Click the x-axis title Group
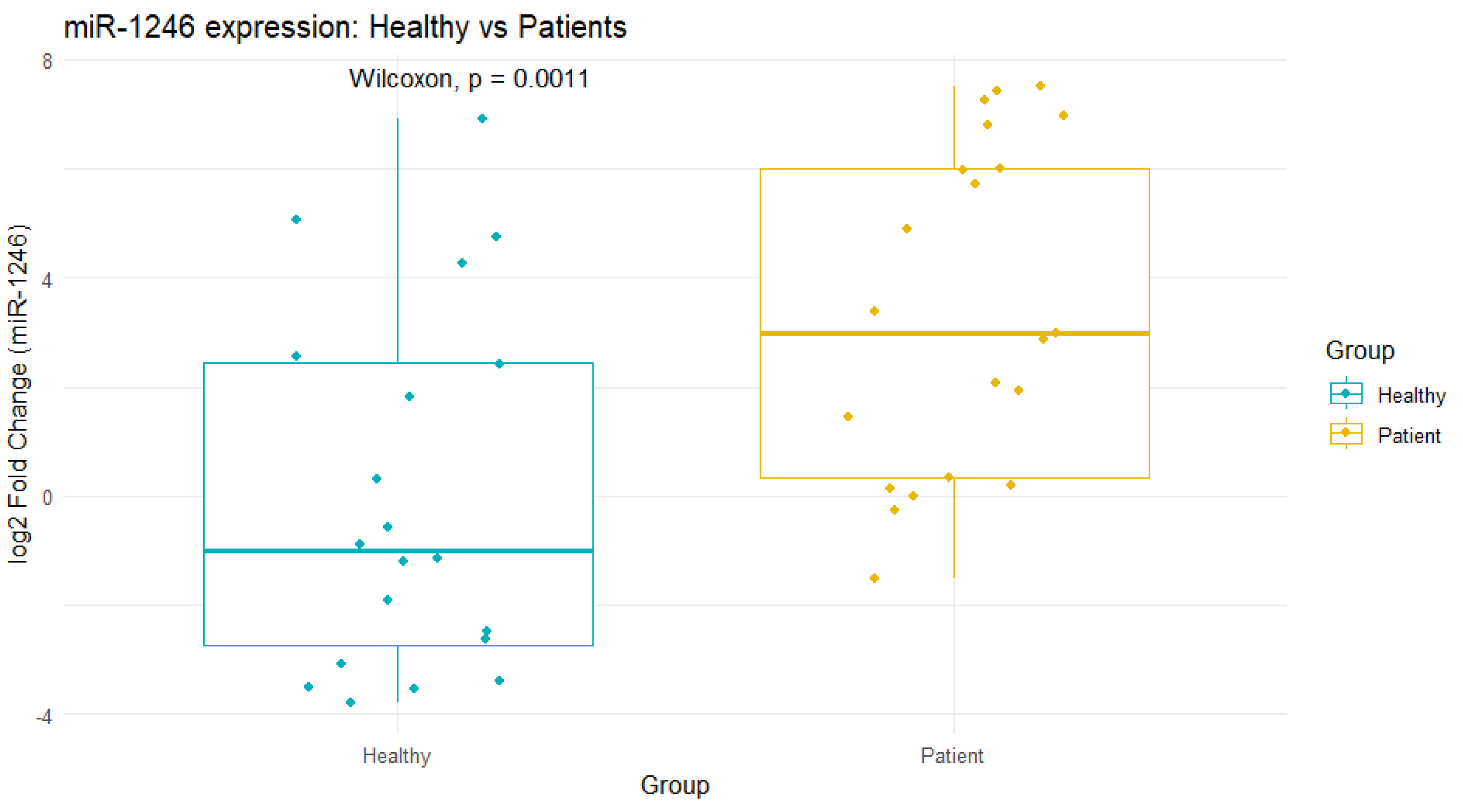This screenshot has height=812, width=1463. [675, 785]
